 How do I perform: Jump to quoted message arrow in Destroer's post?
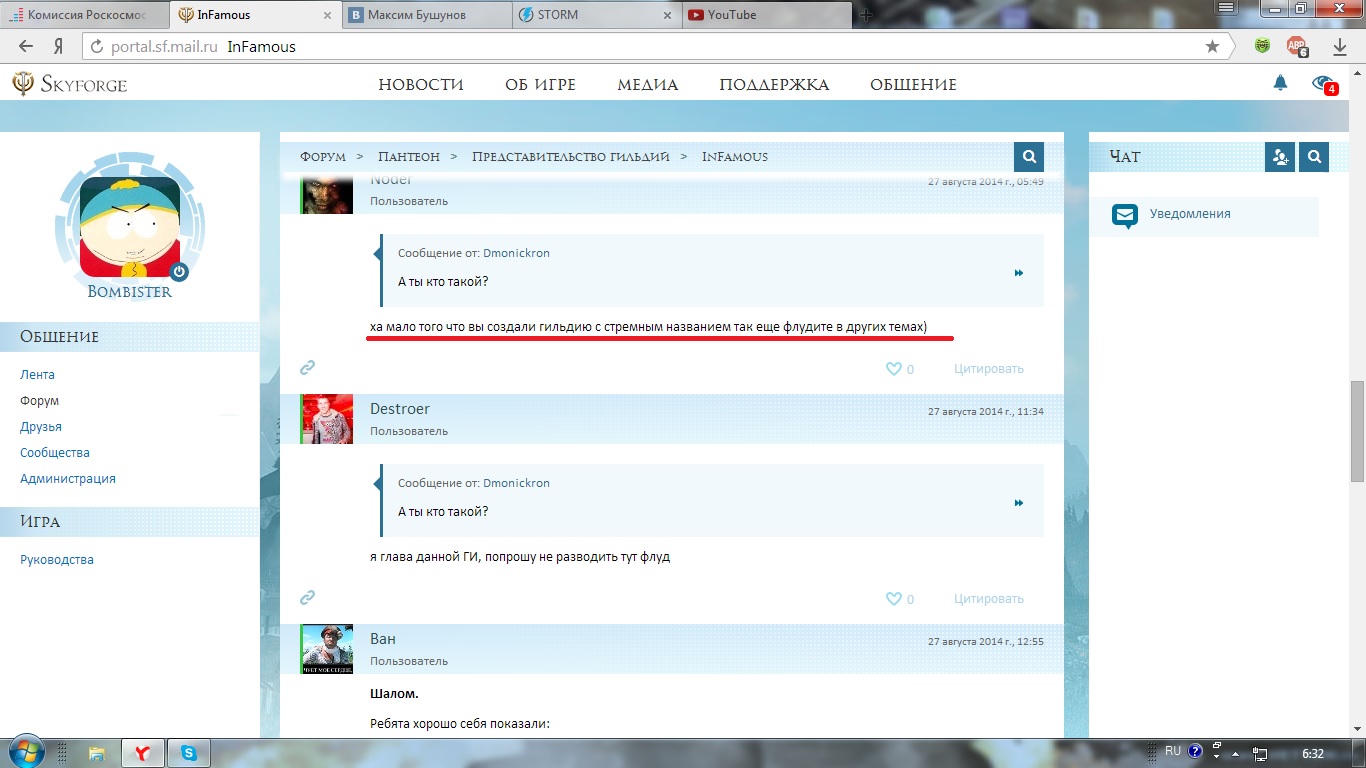[x=1019, y=503]
